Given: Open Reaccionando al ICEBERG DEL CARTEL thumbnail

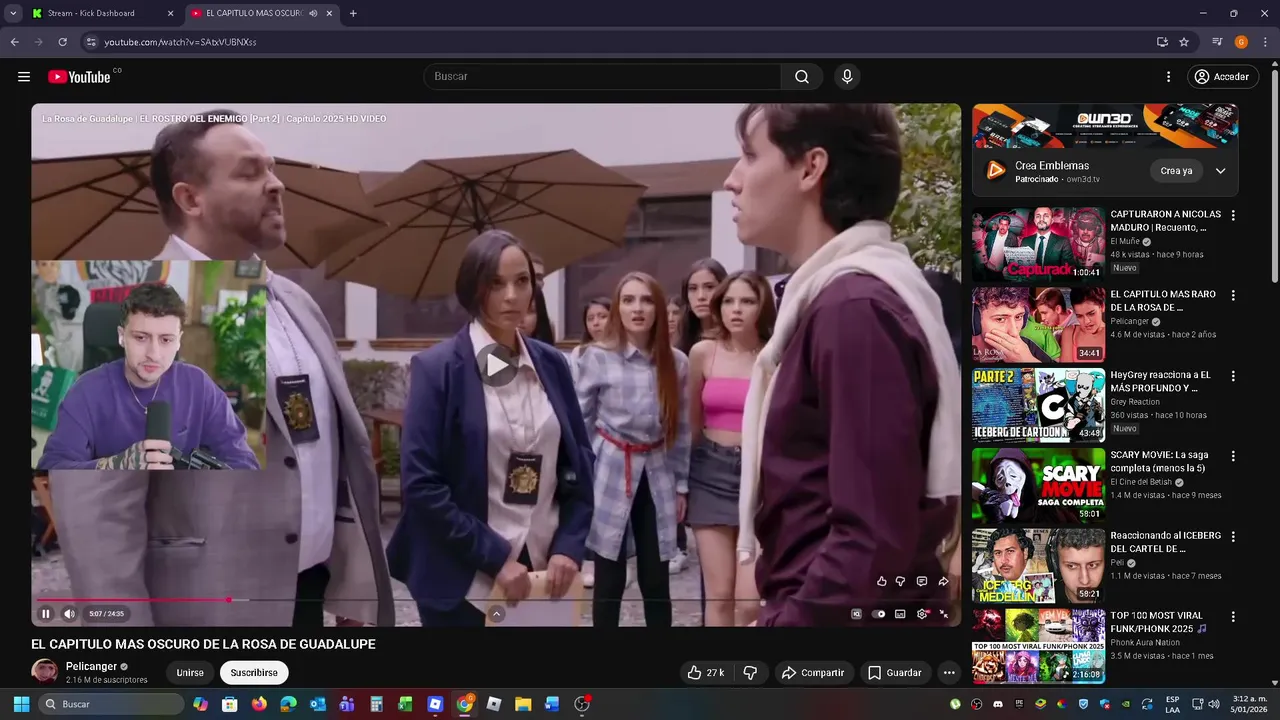Looking at the screenshot, I should point(1038,565).
